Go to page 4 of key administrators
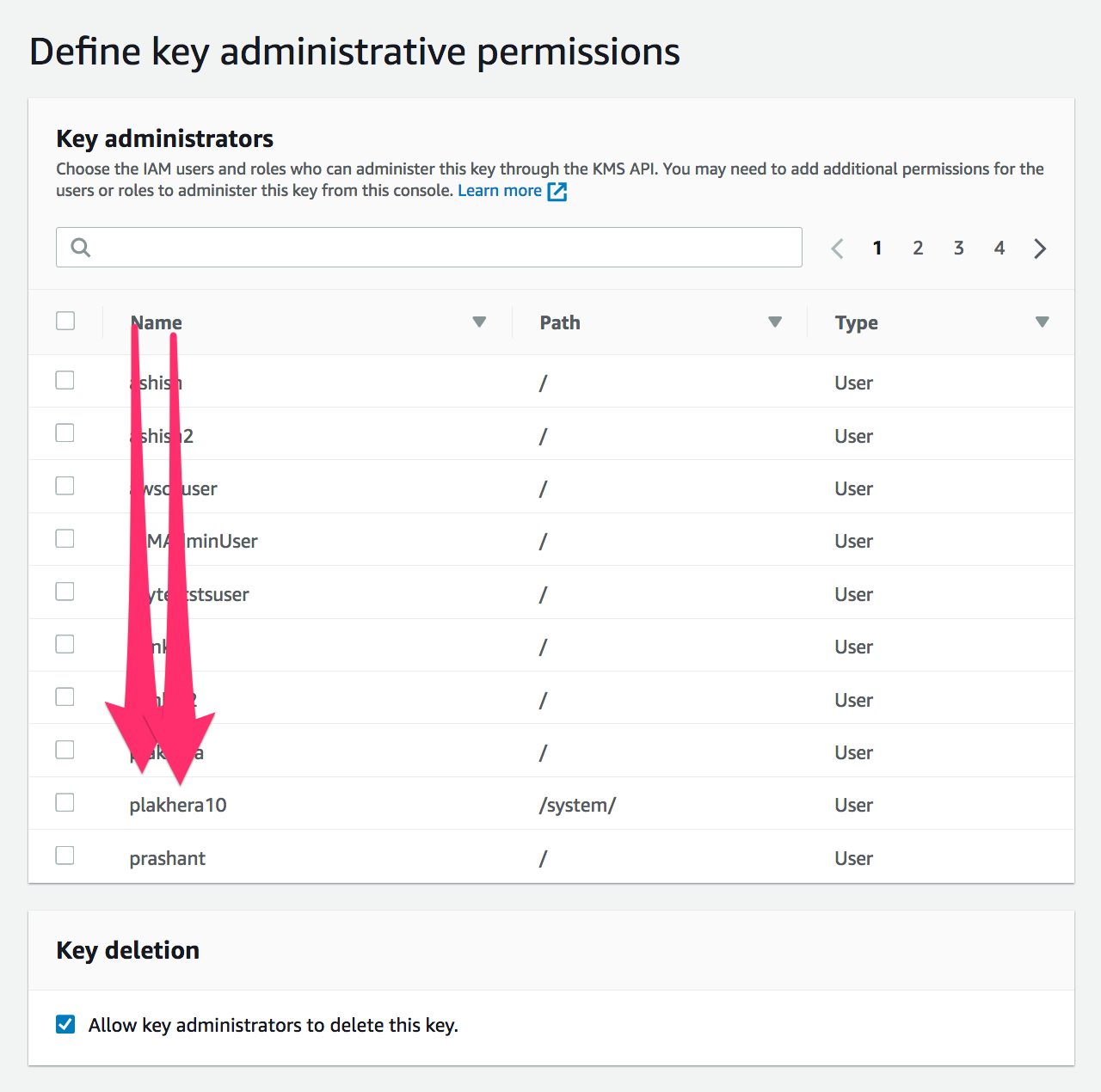 pyautogui.click(x=999, y=248)
